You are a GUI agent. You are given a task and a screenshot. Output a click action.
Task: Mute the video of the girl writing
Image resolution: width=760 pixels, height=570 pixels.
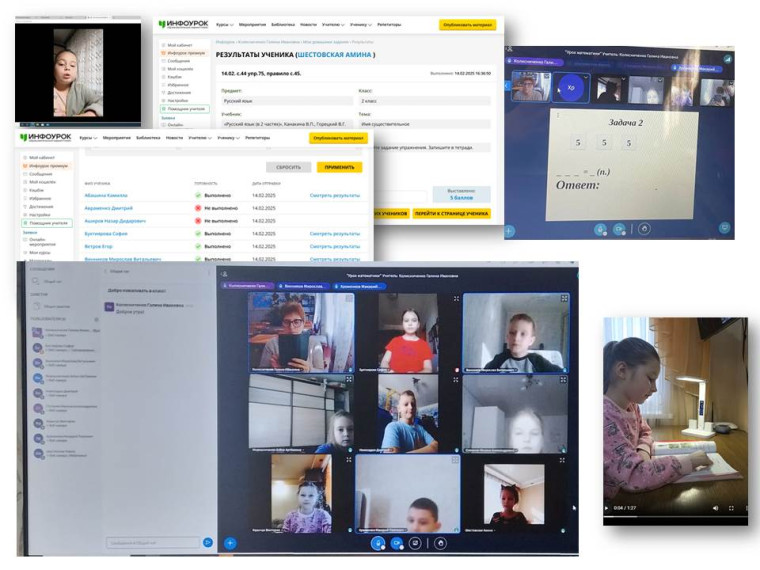pyautogui.click(x=715, y=508)
